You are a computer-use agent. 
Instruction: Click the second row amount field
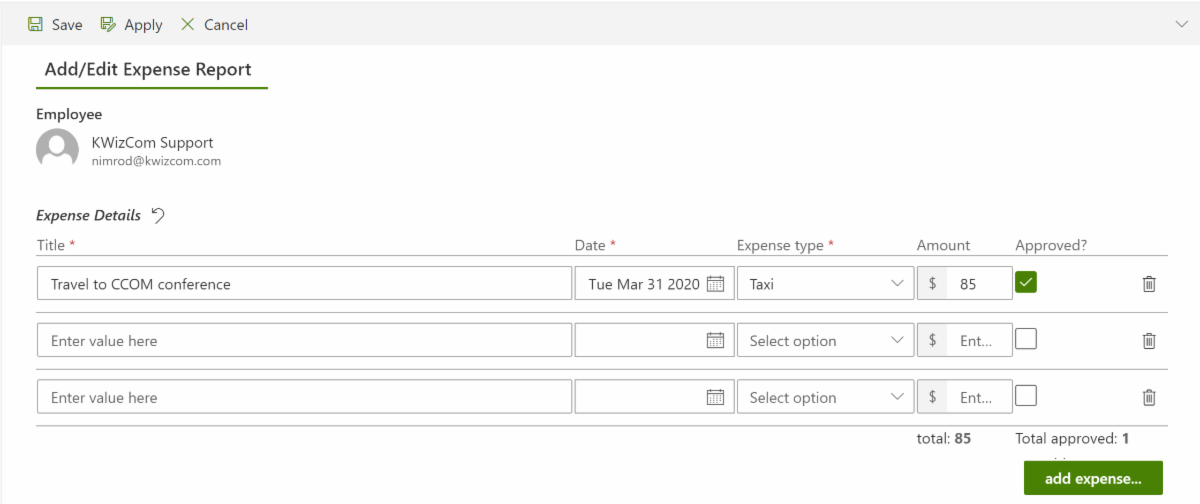[x=964, y=340]
